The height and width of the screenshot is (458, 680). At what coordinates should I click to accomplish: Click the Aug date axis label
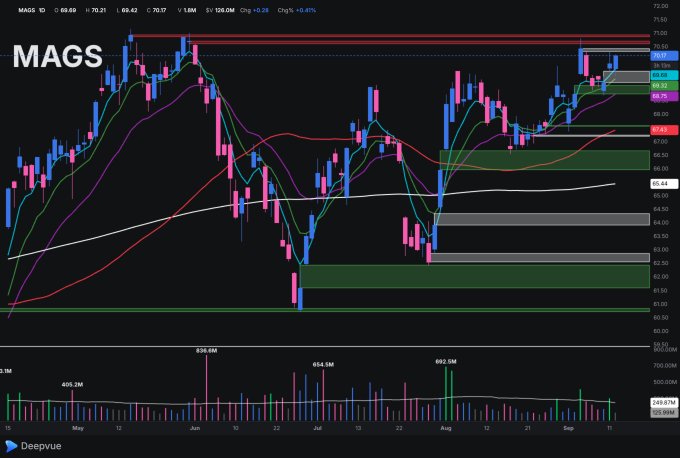446,428
